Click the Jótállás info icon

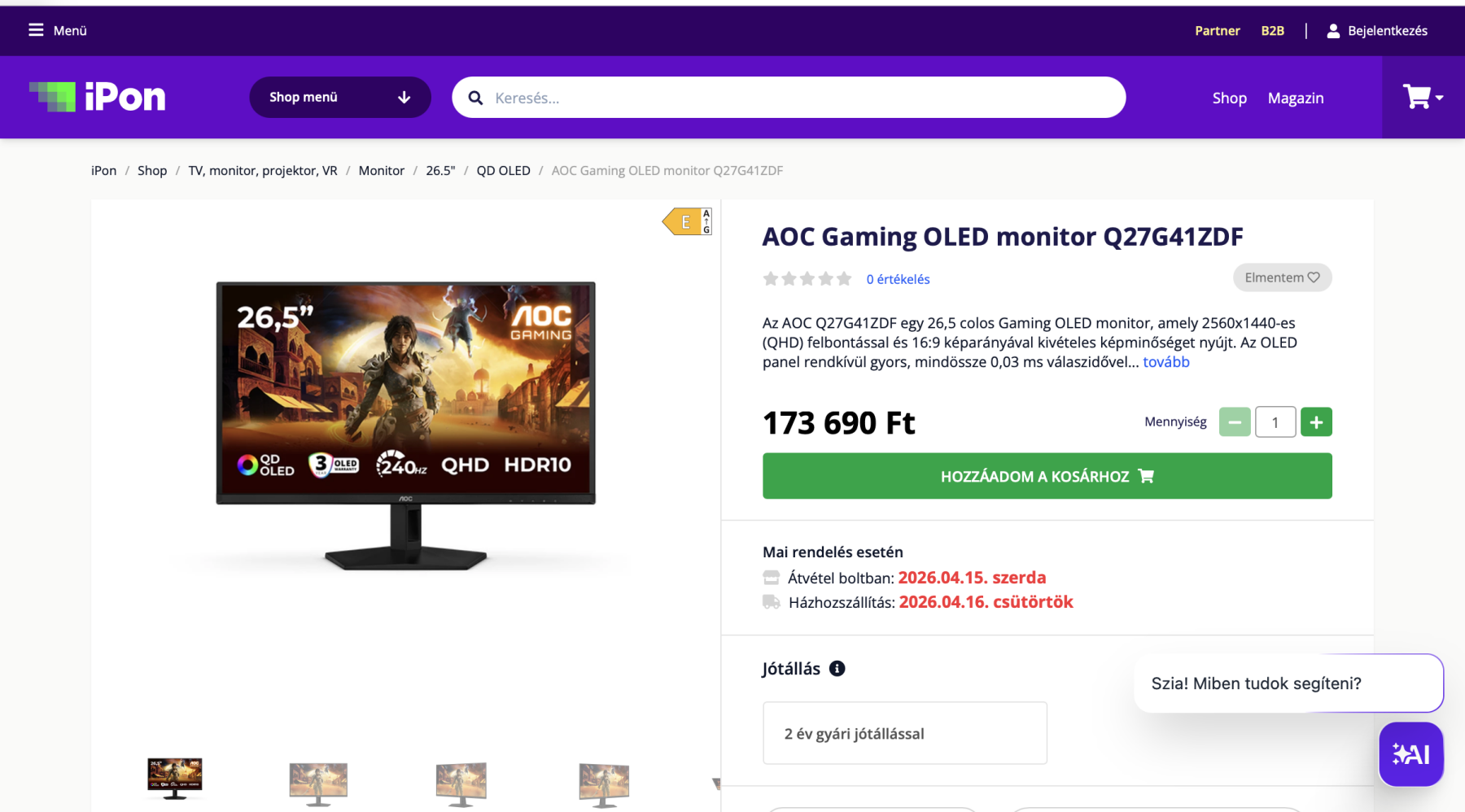(x=837, y=668)
